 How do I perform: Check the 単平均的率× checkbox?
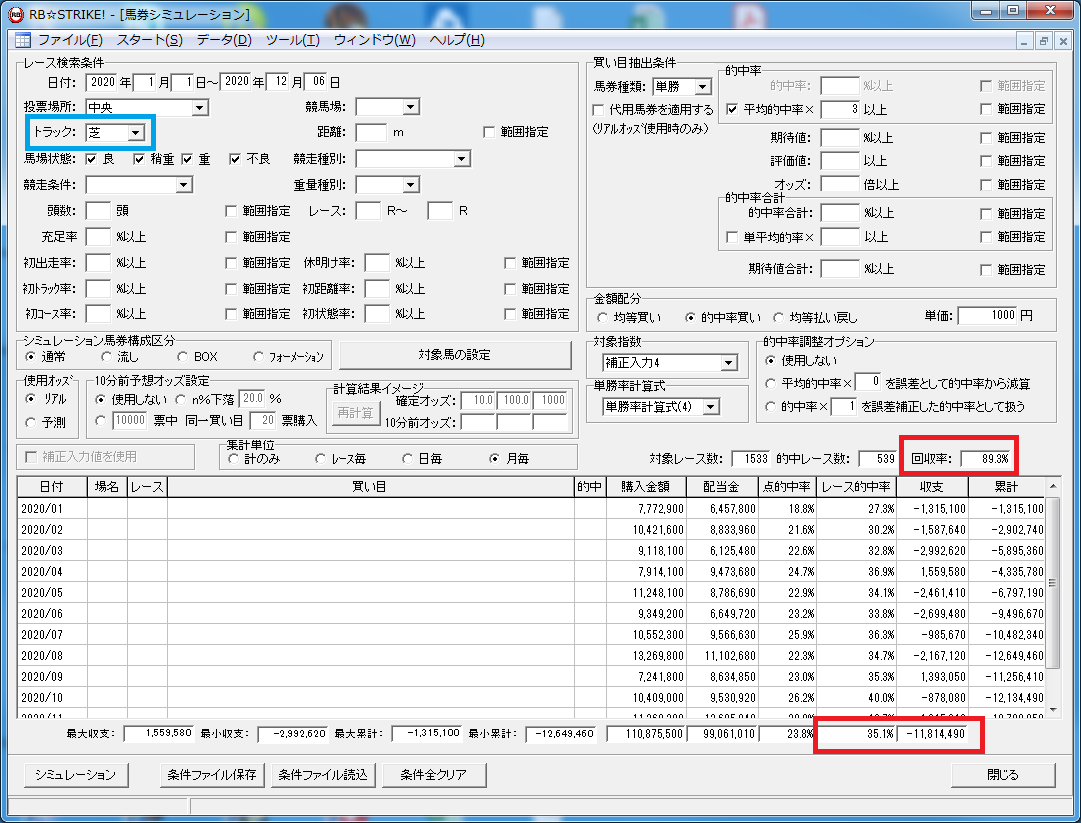pyautogui.click(x=732, y=237)
